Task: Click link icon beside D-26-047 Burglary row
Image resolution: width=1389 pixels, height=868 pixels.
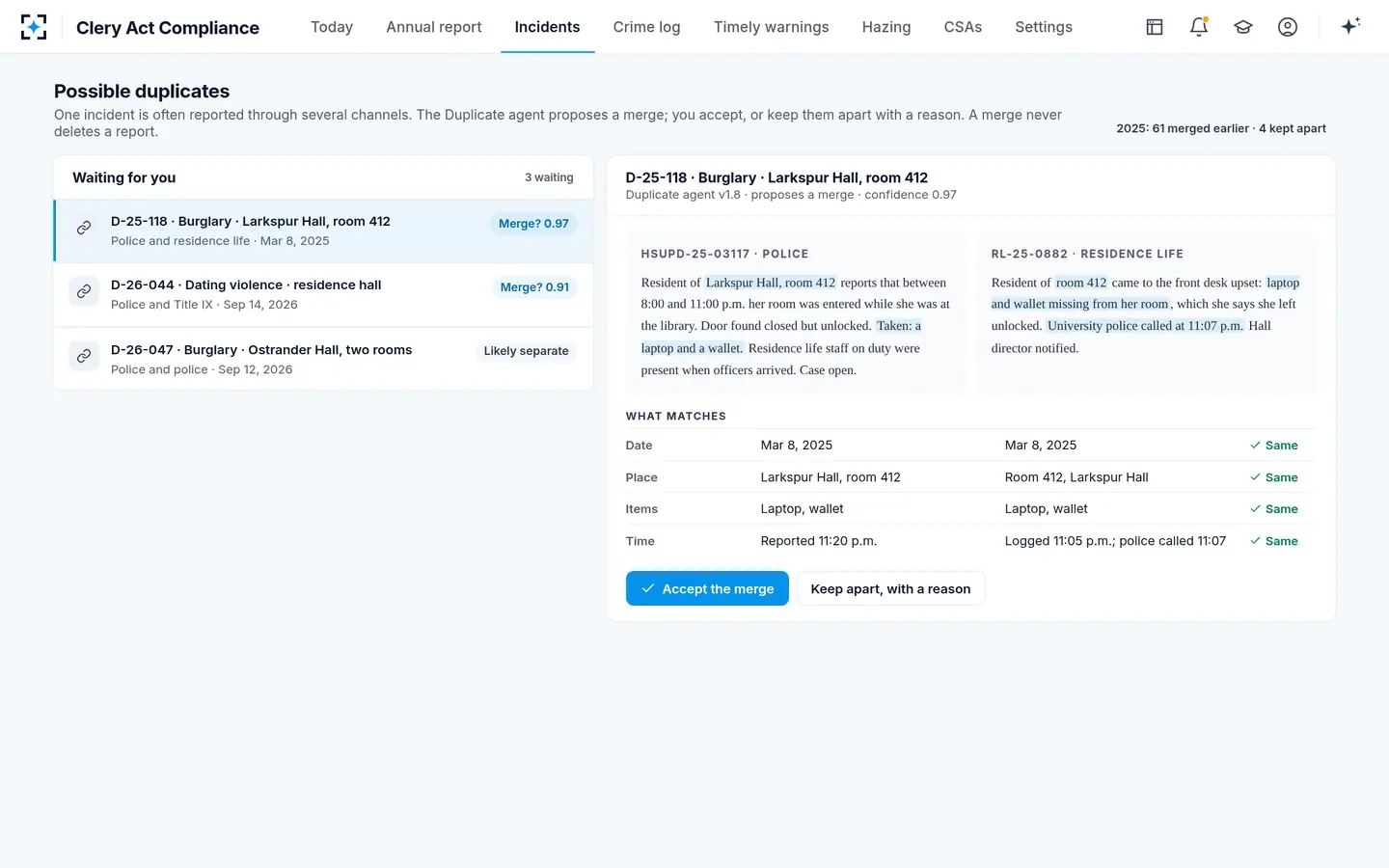Action: [84, 356]
